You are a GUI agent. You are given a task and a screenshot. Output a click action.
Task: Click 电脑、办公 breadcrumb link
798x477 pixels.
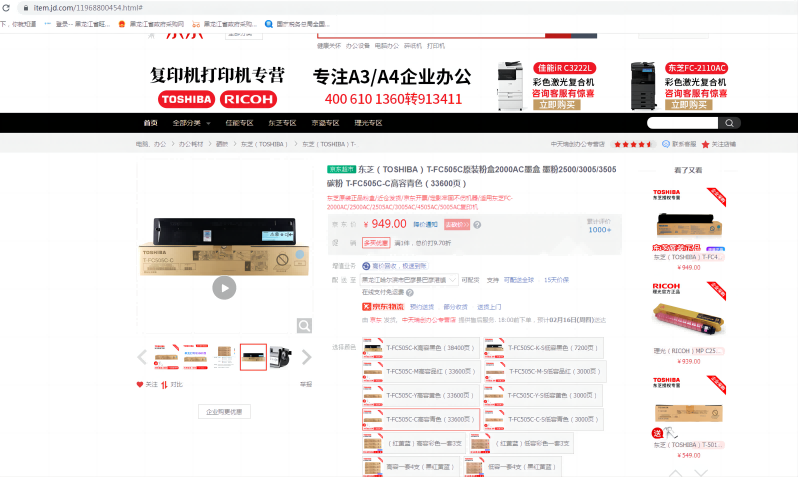pyautogui.click(x=151, y=145)
